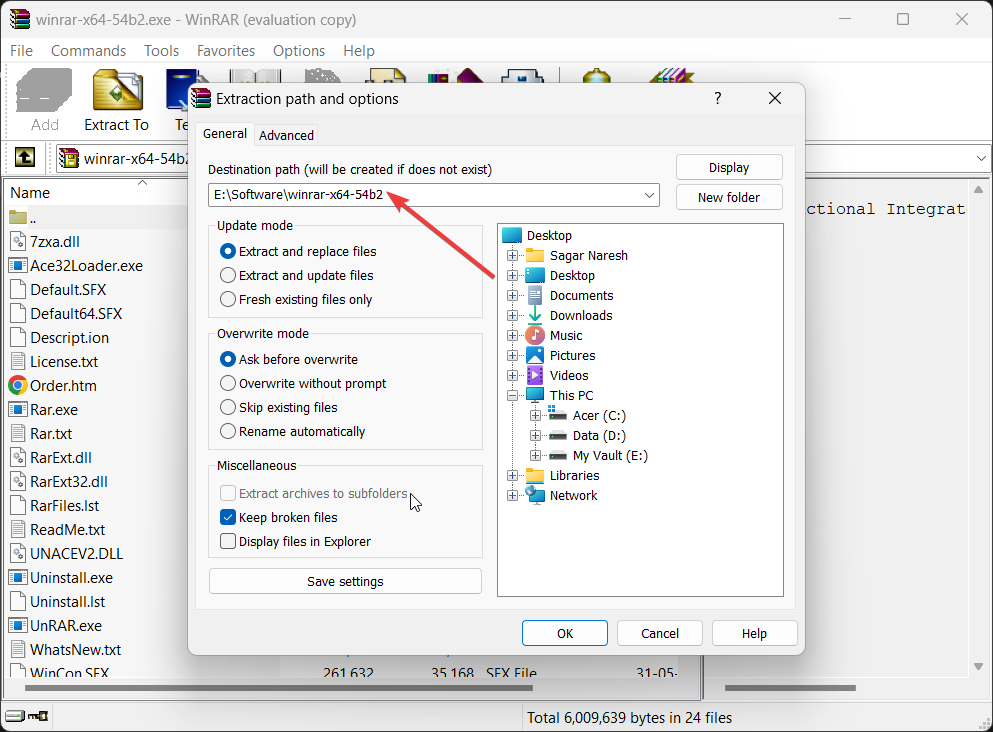Uncheck Keep broken files checkbox
Viewport: 993px width, 732px height.
click(228, 517)
